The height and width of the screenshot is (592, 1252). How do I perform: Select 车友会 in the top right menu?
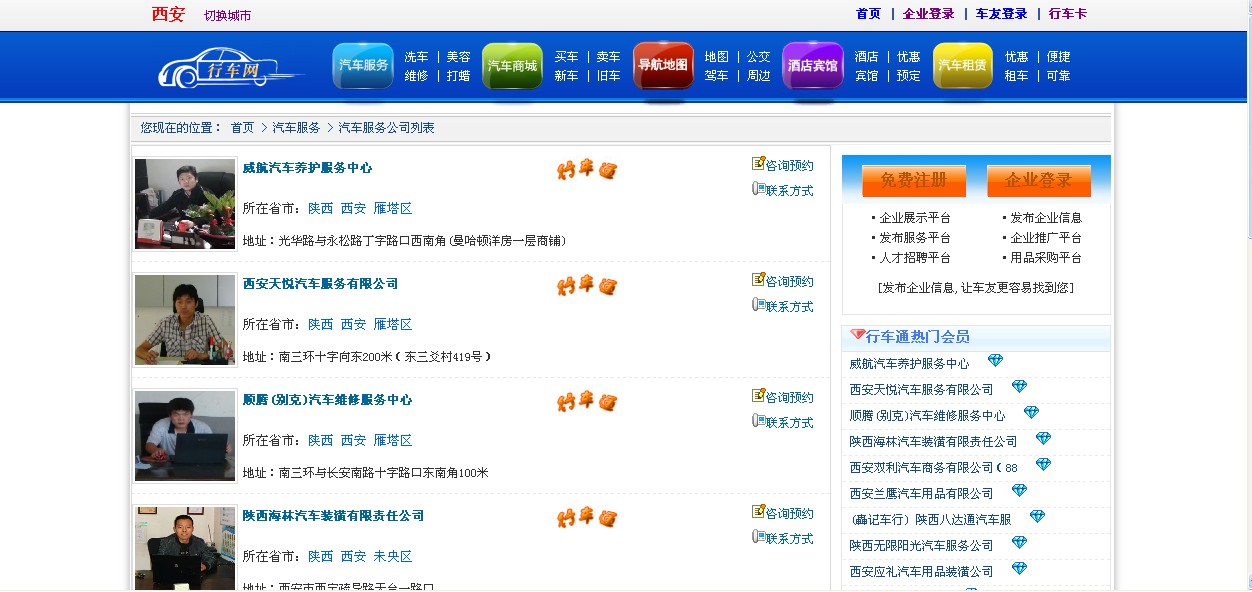tap(1003, 14)
